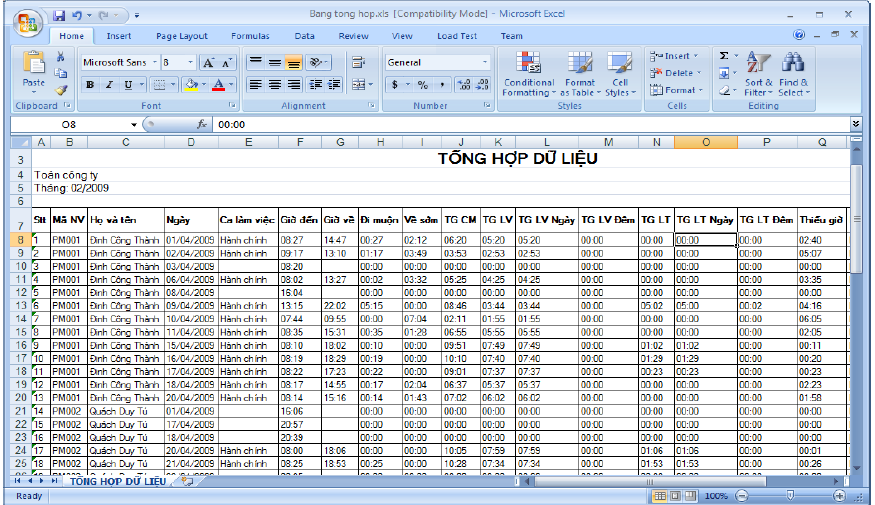Image resolution: width=875 pixels, height=505 pixels.
Task: Apply percent style
Action: coord(423,85)
